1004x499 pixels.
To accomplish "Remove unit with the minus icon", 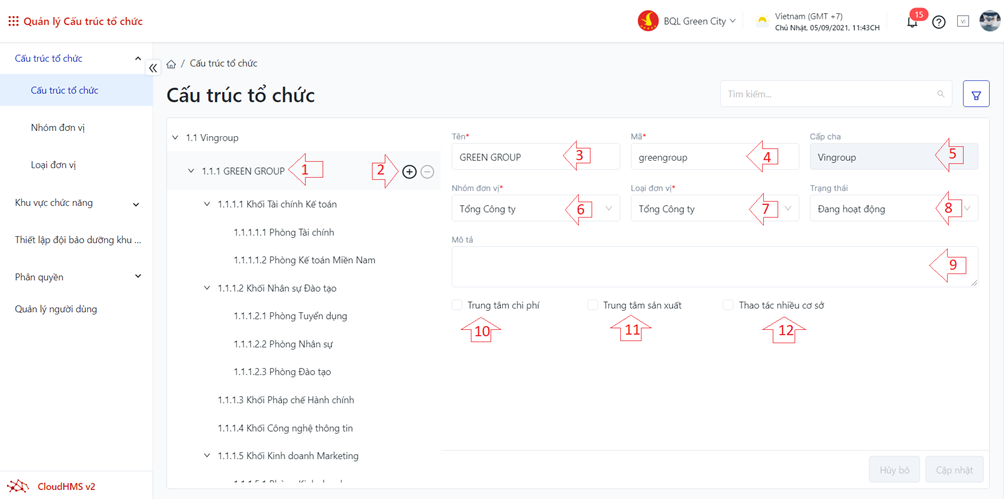I will click(x=428, y=172).
